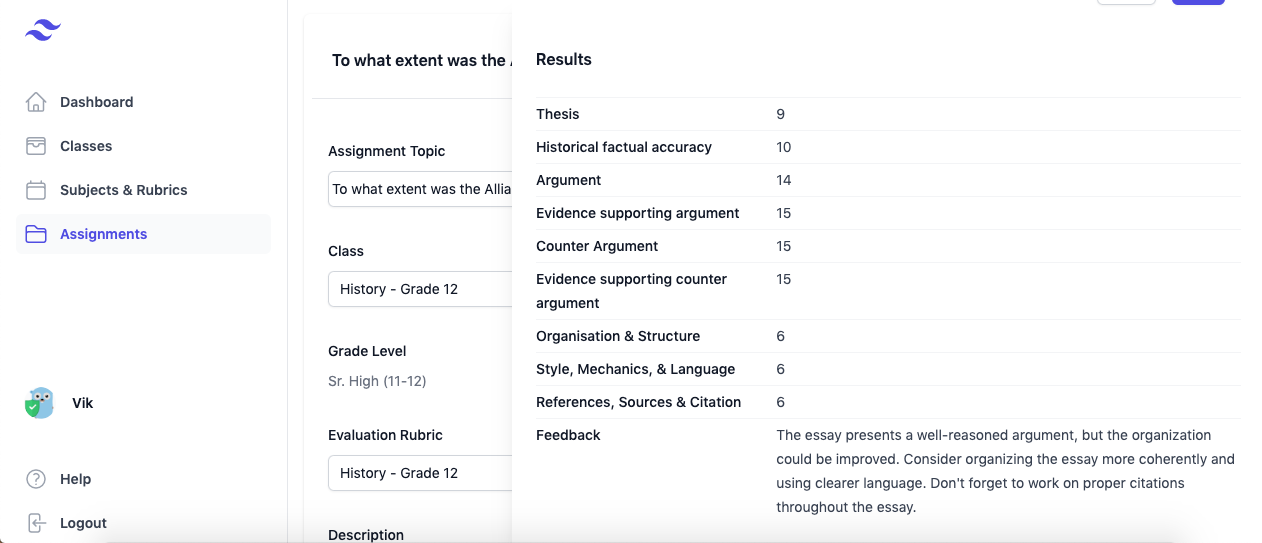Click the Subjects & Rubrics calendar icon

(x=36, y=190)
